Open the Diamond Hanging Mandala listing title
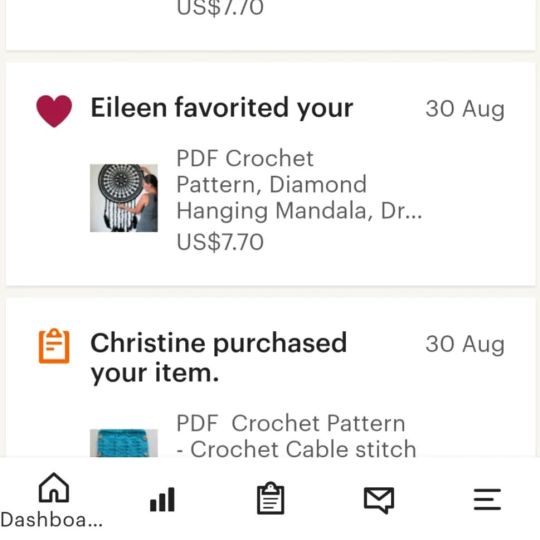 click(299, 185)
